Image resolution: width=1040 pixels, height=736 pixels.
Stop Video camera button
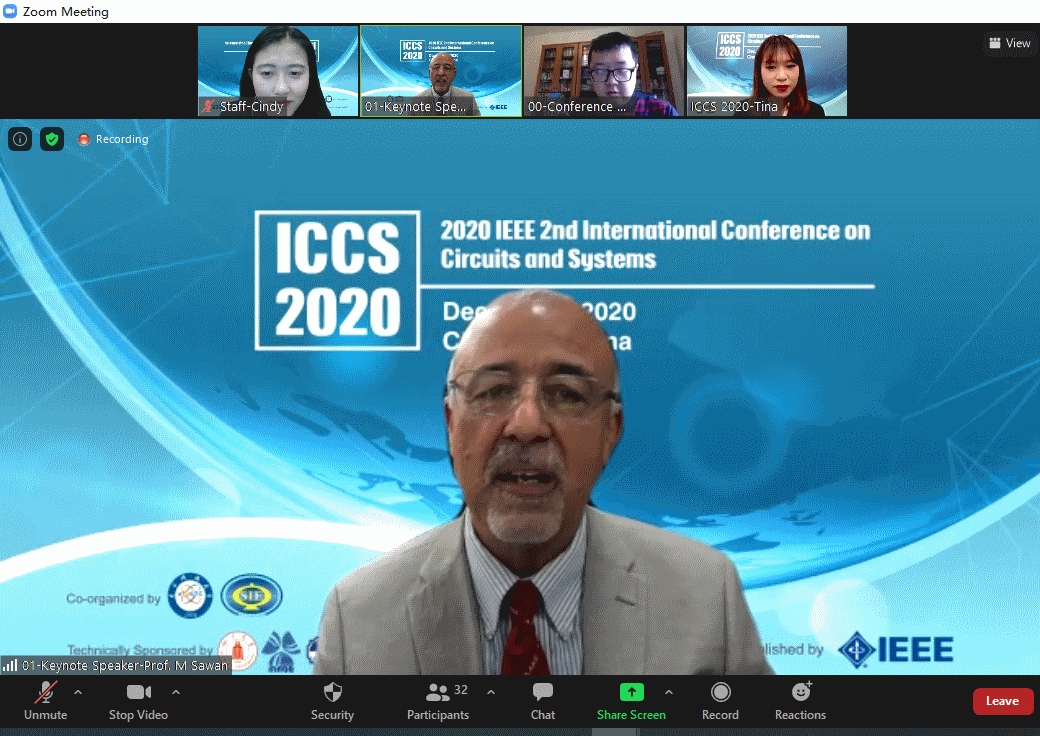(x=138, y=700)
